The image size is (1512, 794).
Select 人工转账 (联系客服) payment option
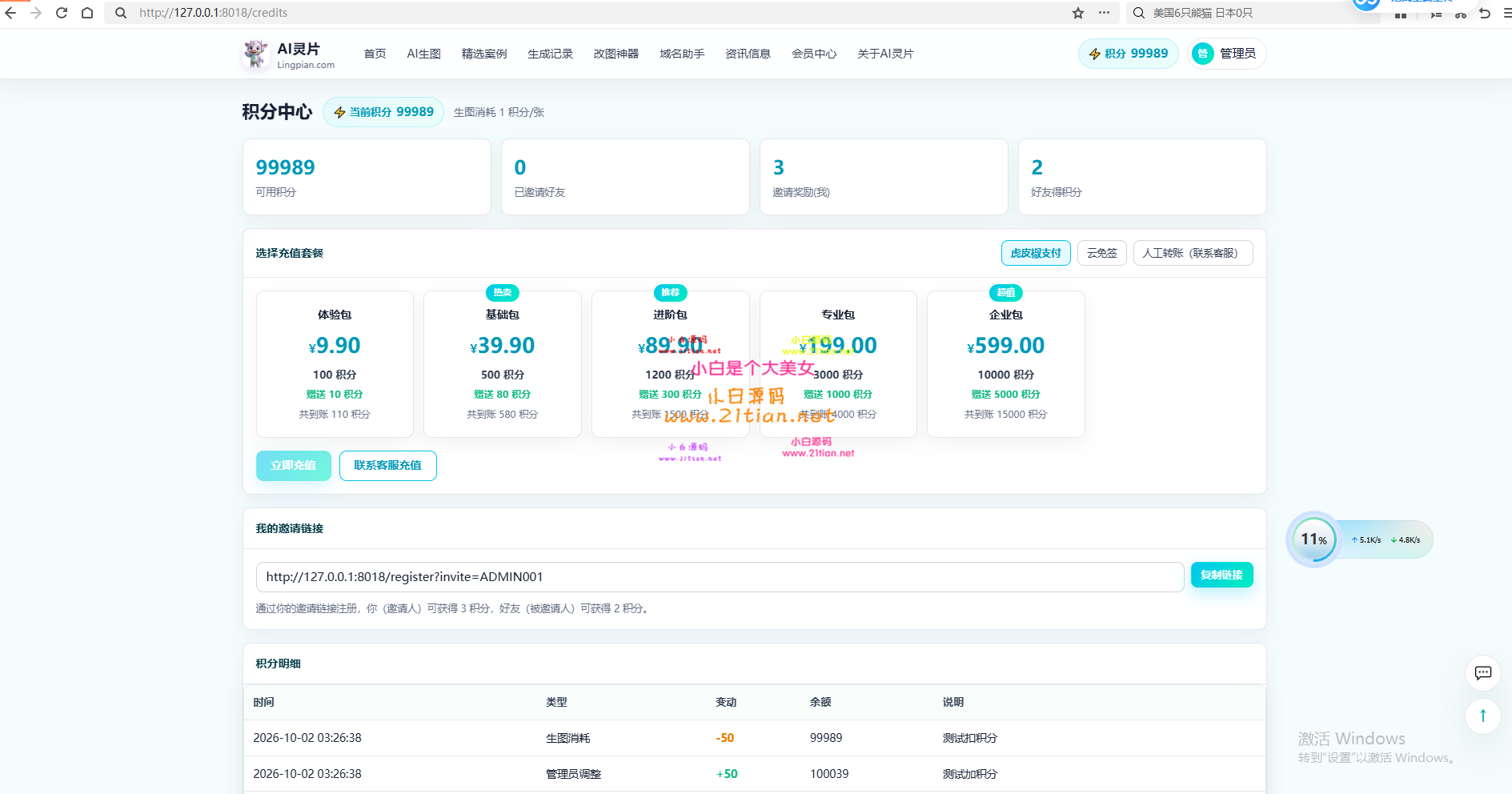click(1193, 253)
